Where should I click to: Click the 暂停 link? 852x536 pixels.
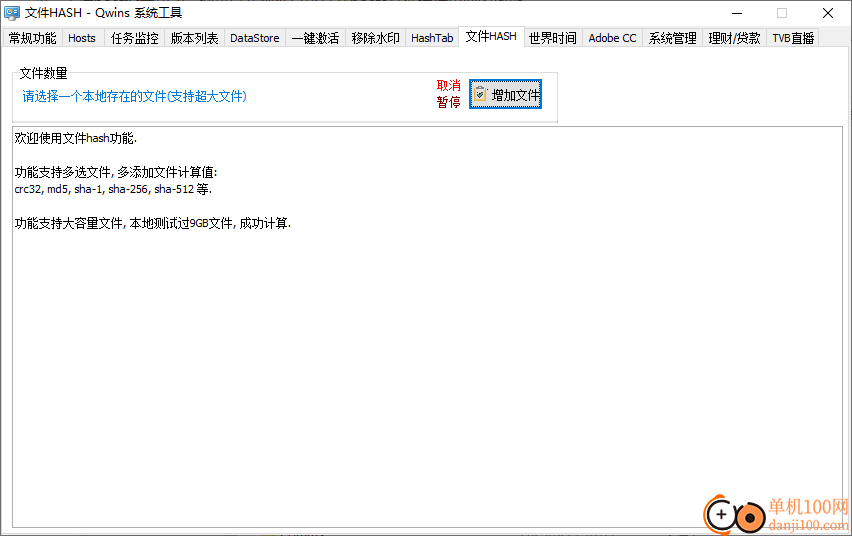(x=448, y=102)
